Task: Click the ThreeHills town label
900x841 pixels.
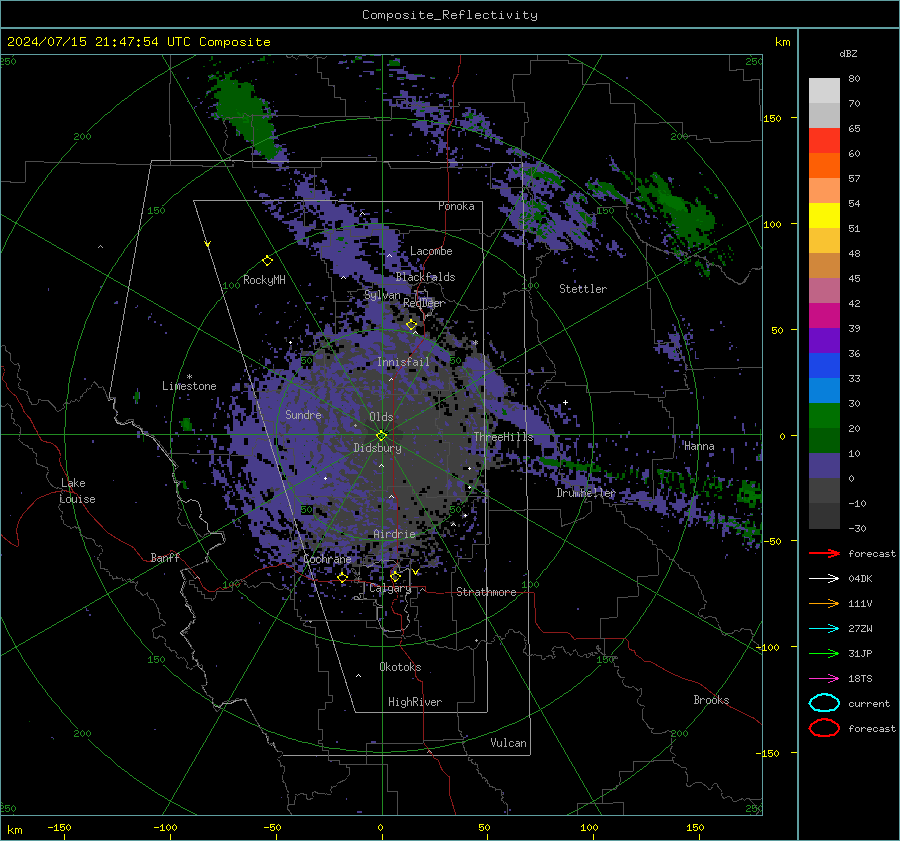Action: click(x=503, y=437)
